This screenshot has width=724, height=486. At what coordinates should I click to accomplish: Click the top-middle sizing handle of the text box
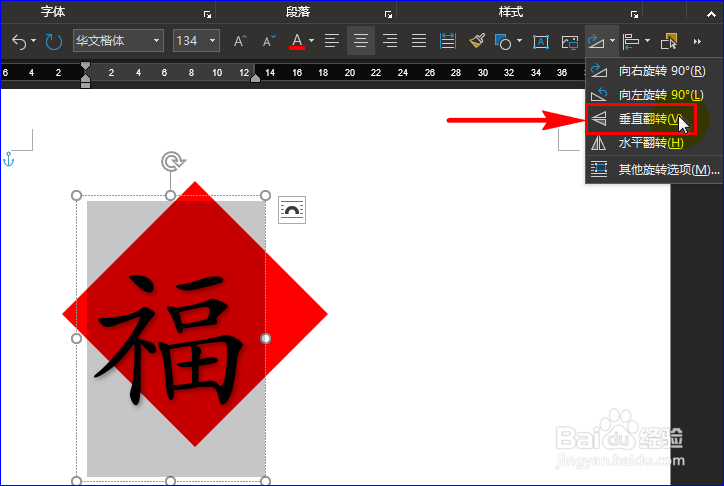click(170, 196)
